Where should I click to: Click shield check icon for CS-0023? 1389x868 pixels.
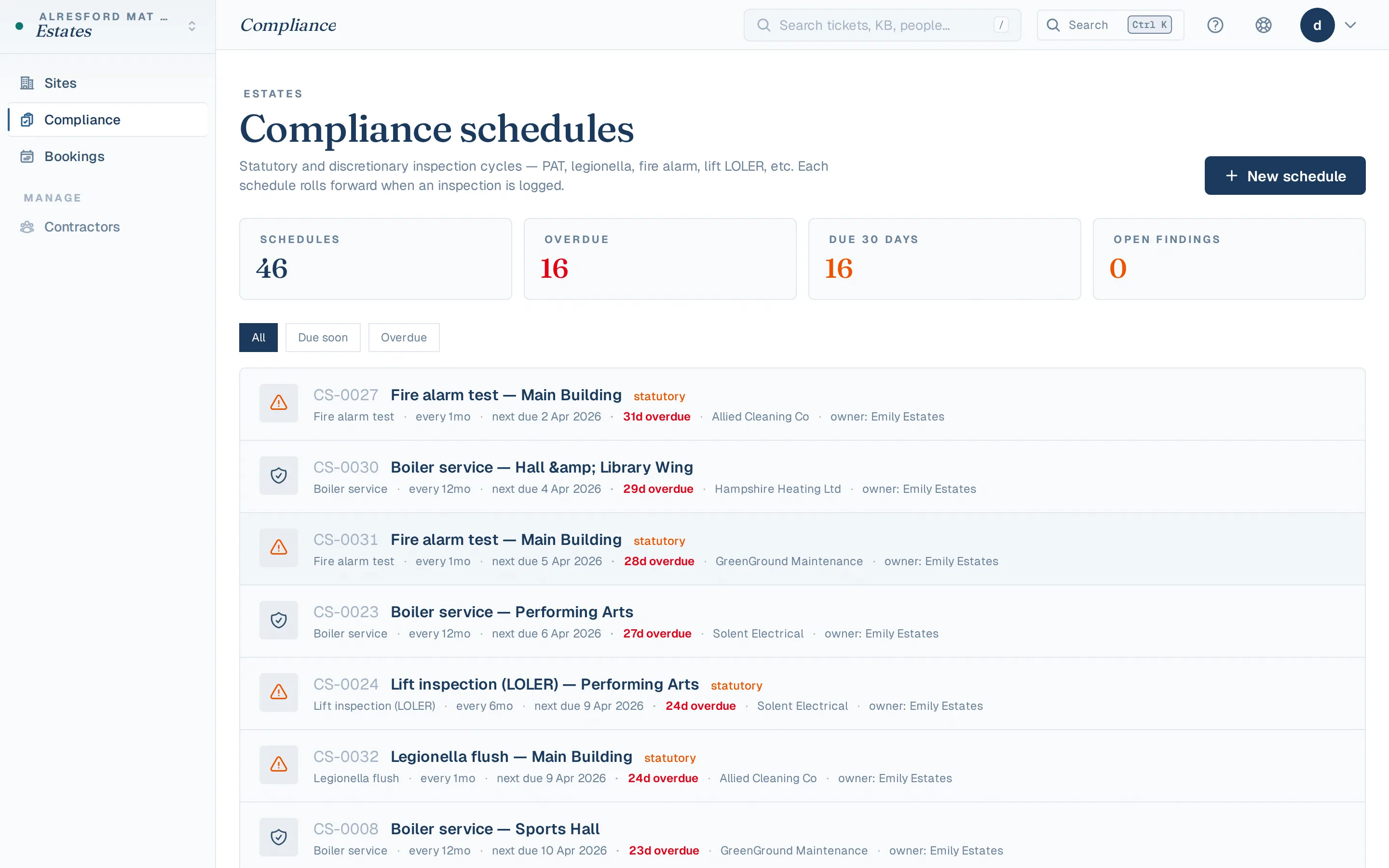point(279,620)
